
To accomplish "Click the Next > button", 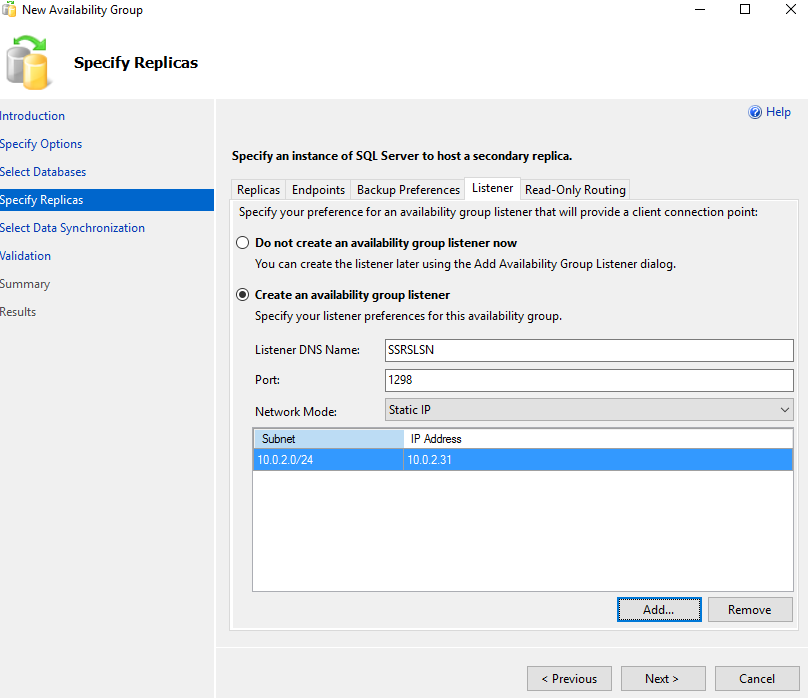I will click(x=662, y=679).
